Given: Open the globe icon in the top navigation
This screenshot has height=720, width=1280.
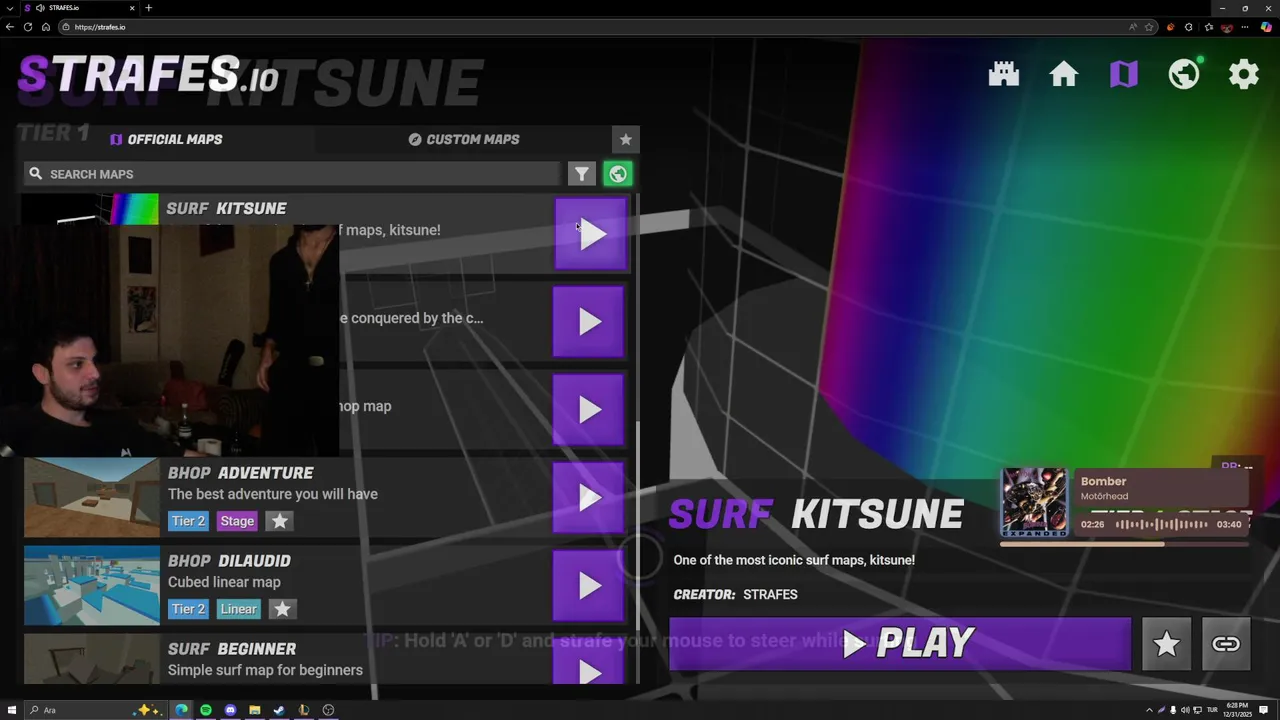Looking at the screenshot, I should pos(1184,74).
